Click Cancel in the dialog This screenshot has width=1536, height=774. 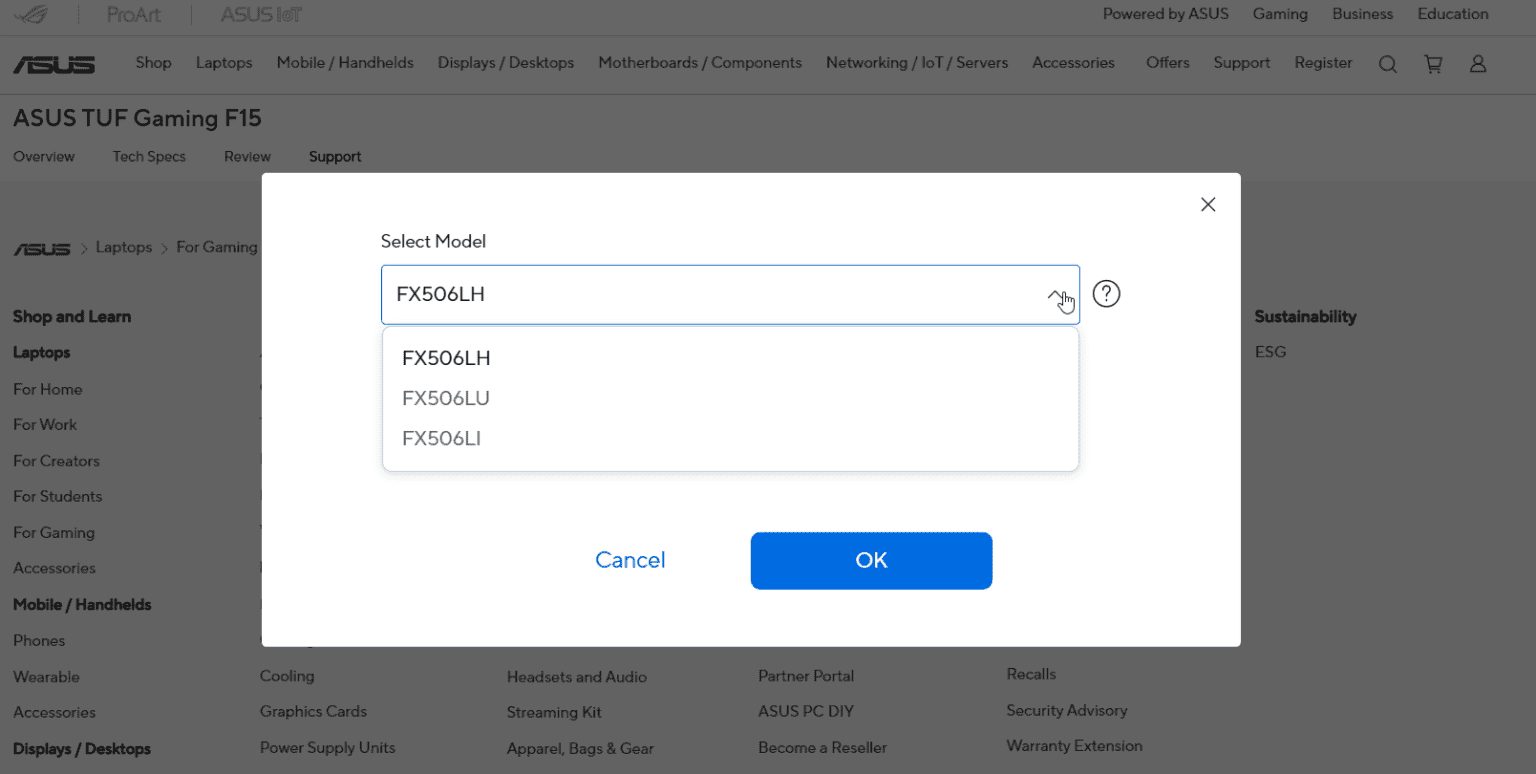tap(630, 560)
